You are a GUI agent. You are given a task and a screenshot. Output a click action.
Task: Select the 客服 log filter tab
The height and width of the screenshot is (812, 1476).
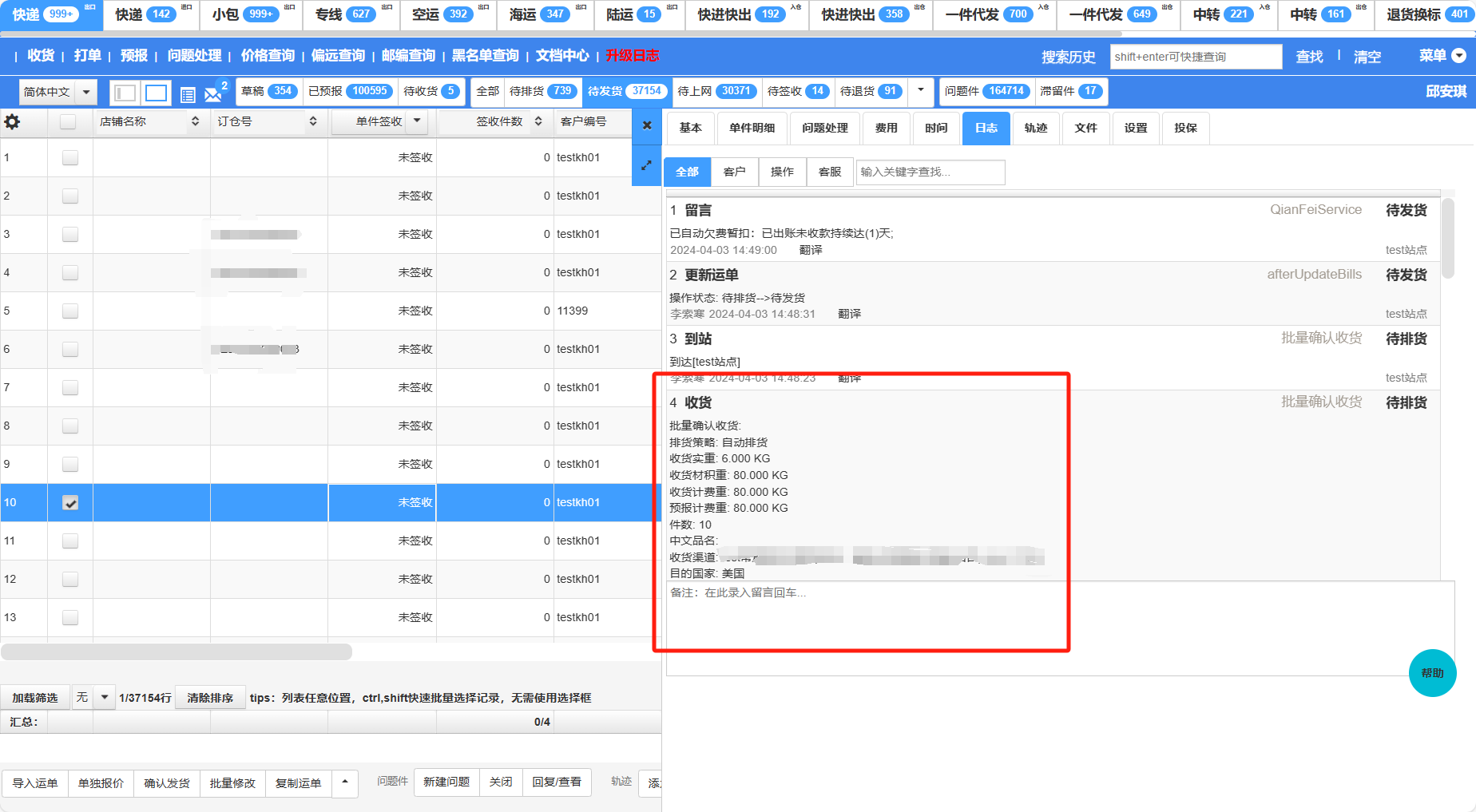click(830, 172)
